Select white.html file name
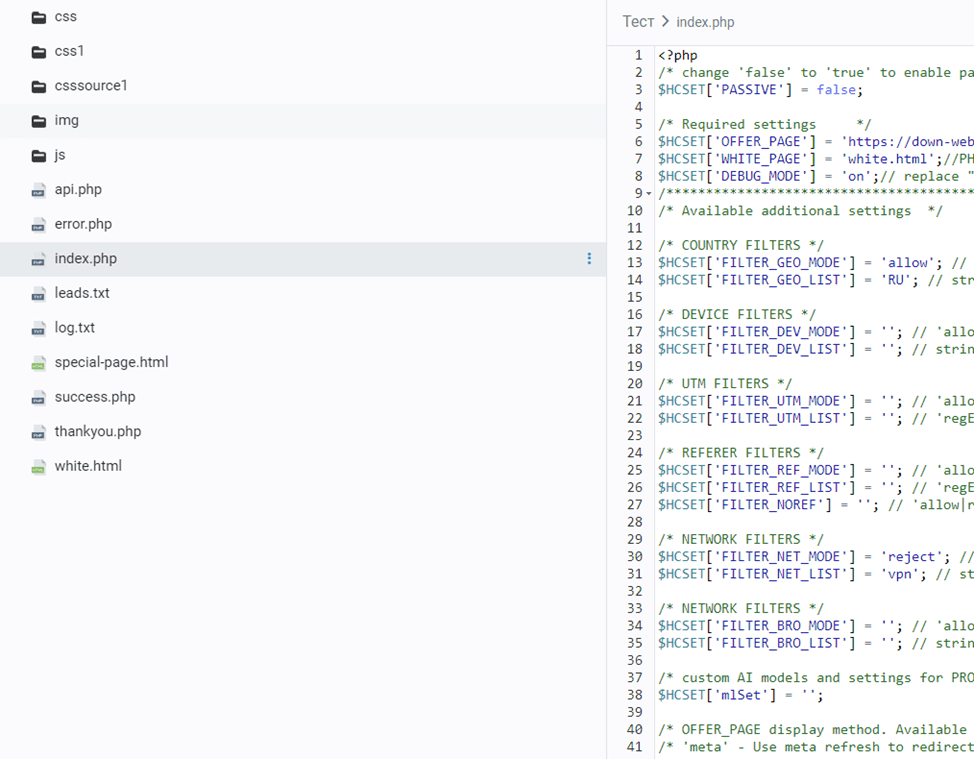 tap(88, 466)
